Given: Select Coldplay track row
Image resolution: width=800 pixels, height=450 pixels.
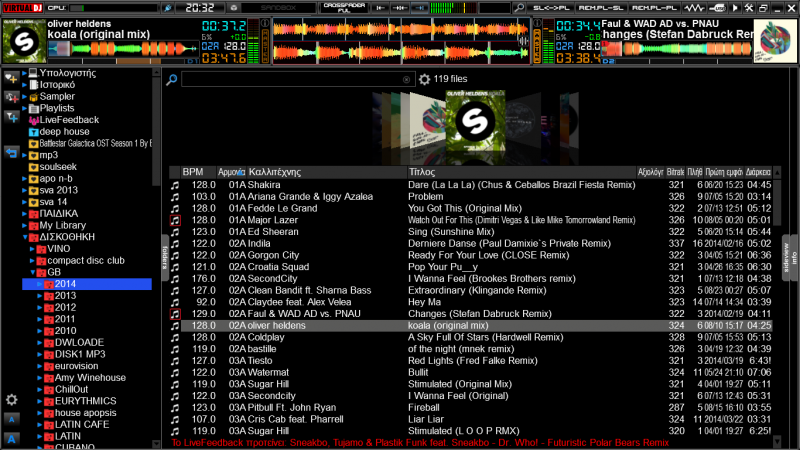Looking at the screenshot, I should (450, 337).
